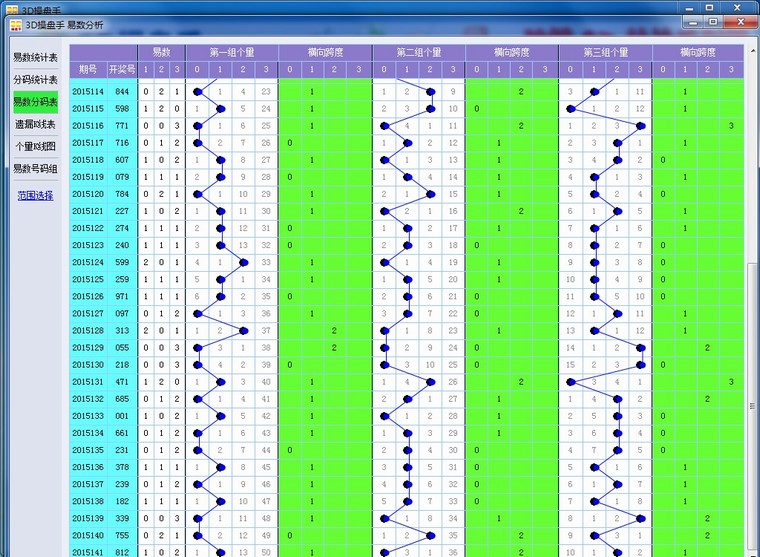Image resolution: width=760 pixels, height=557 pixels.
Task: Switch to the 分码统计表 tab
Action: click(x=35, y=79)
